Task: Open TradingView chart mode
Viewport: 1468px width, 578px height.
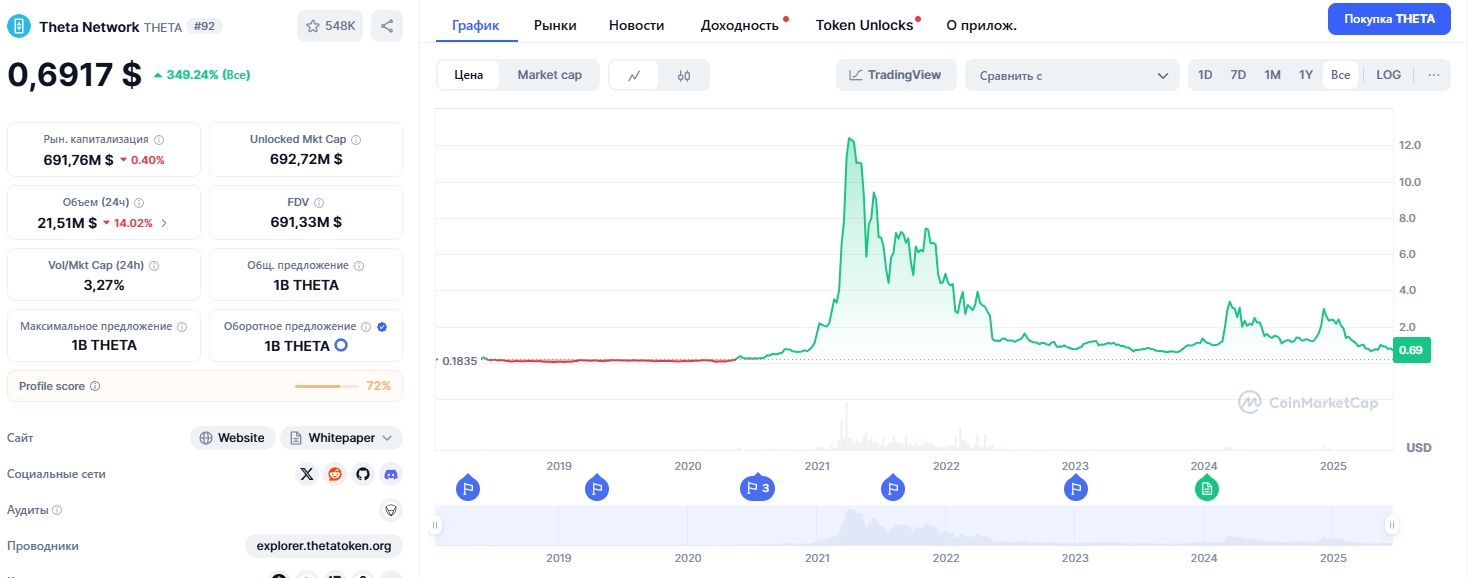Action: tap(896, 75)
